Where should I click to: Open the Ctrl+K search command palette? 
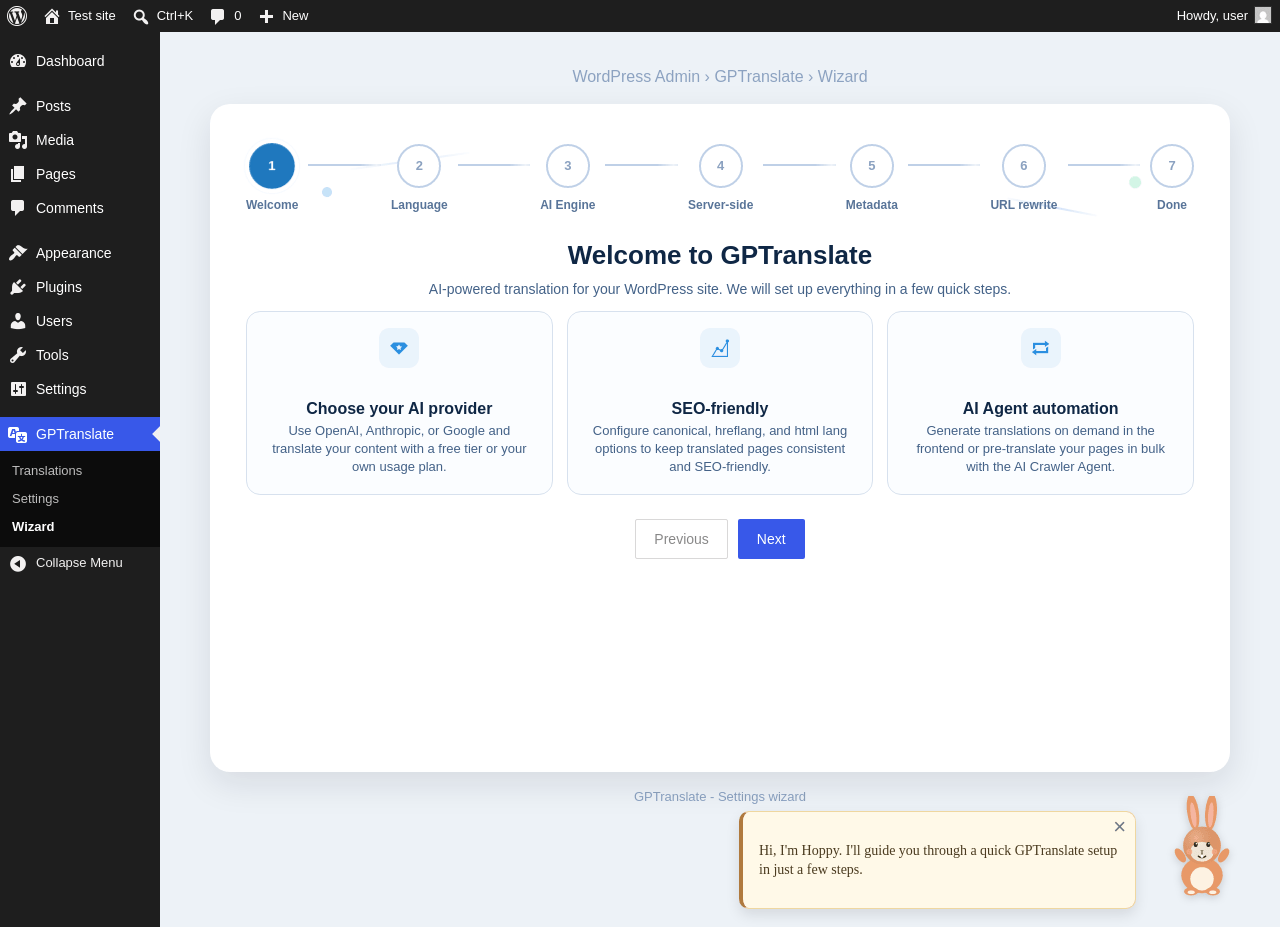tap(163, 16)
